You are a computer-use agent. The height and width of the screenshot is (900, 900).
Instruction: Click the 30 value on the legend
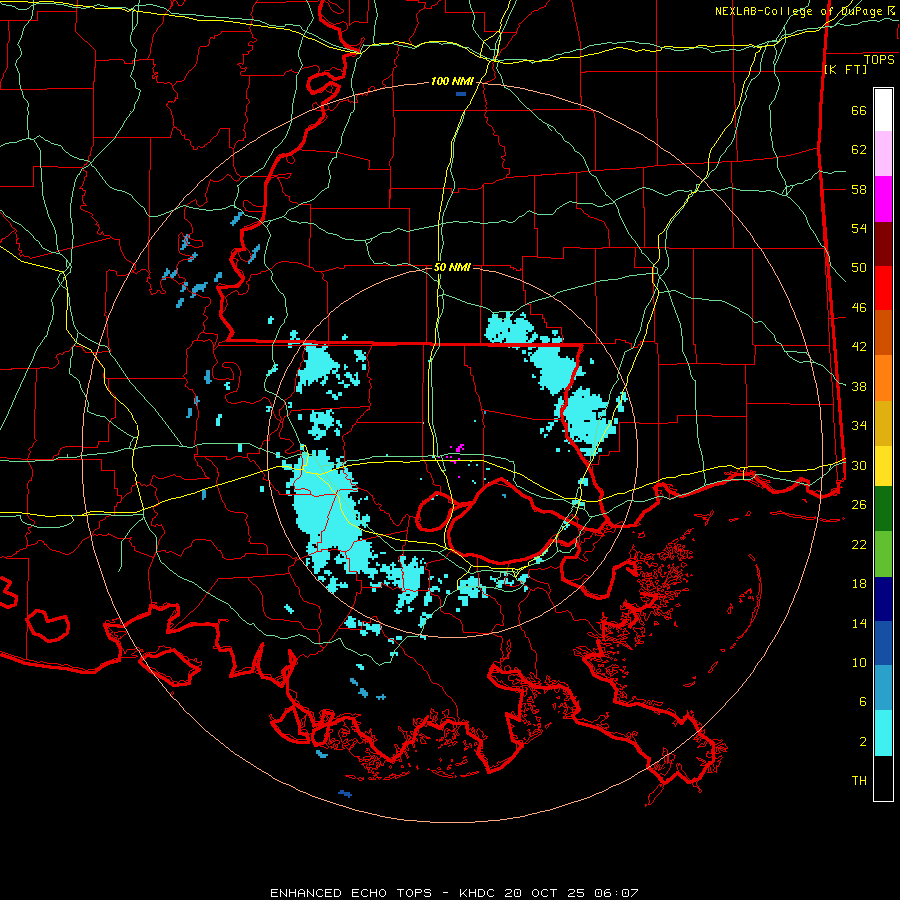859,465
